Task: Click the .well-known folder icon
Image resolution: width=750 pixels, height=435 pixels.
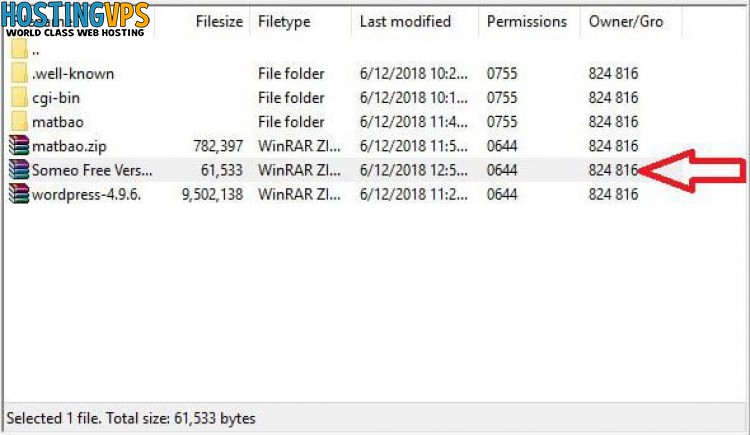Action: (19, 73)
